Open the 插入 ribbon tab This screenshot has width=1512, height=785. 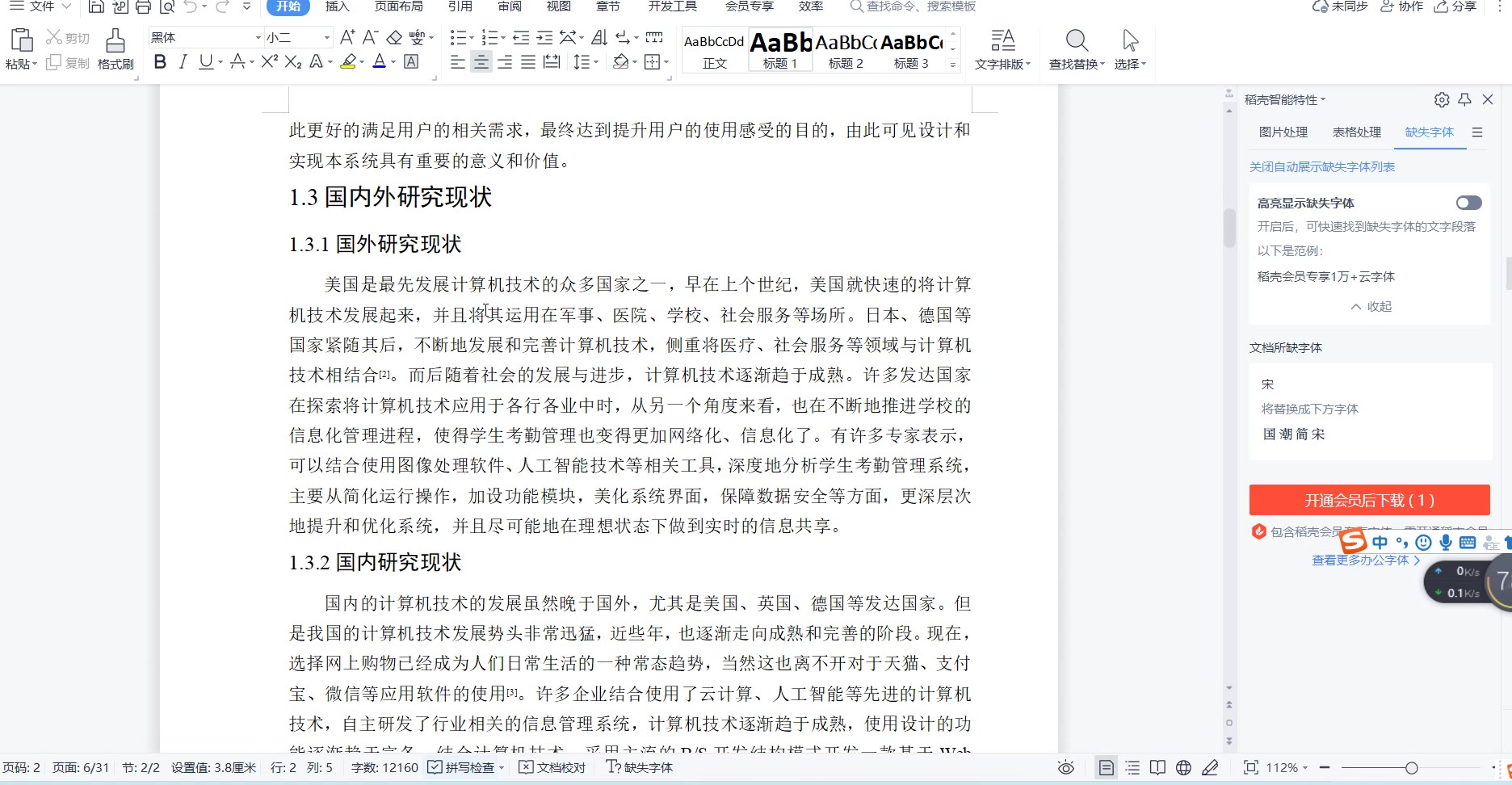coord(337,6)
